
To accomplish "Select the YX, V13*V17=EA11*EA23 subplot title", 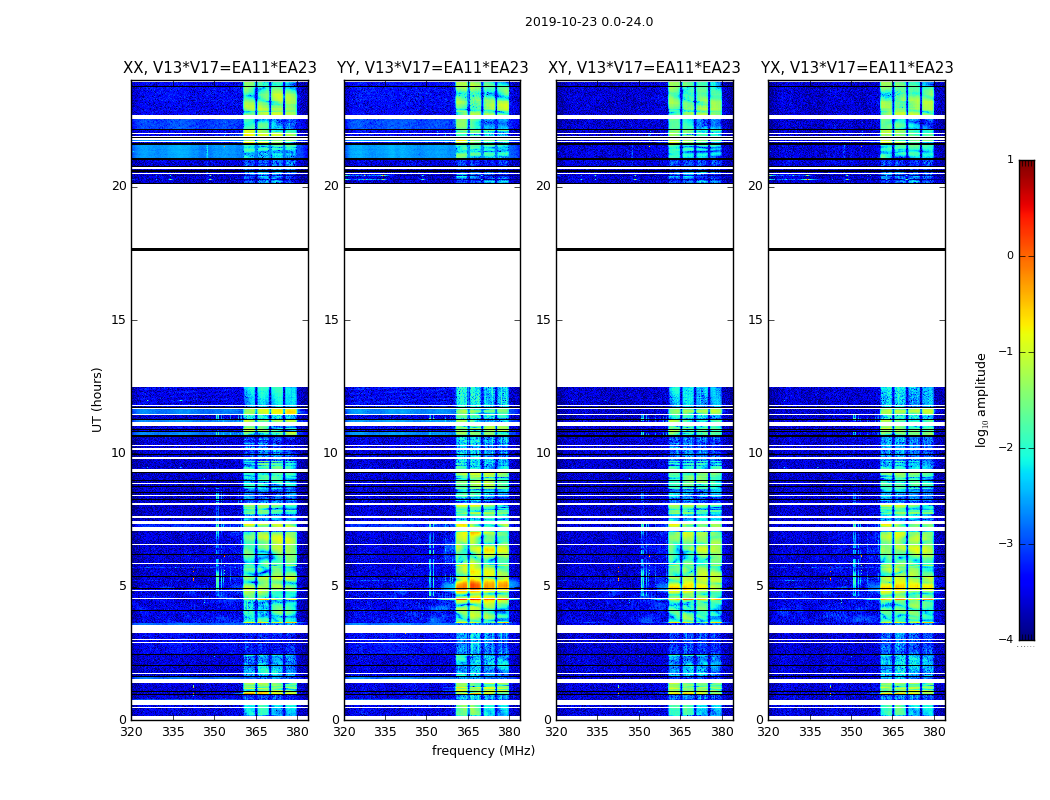I will 857,68.
